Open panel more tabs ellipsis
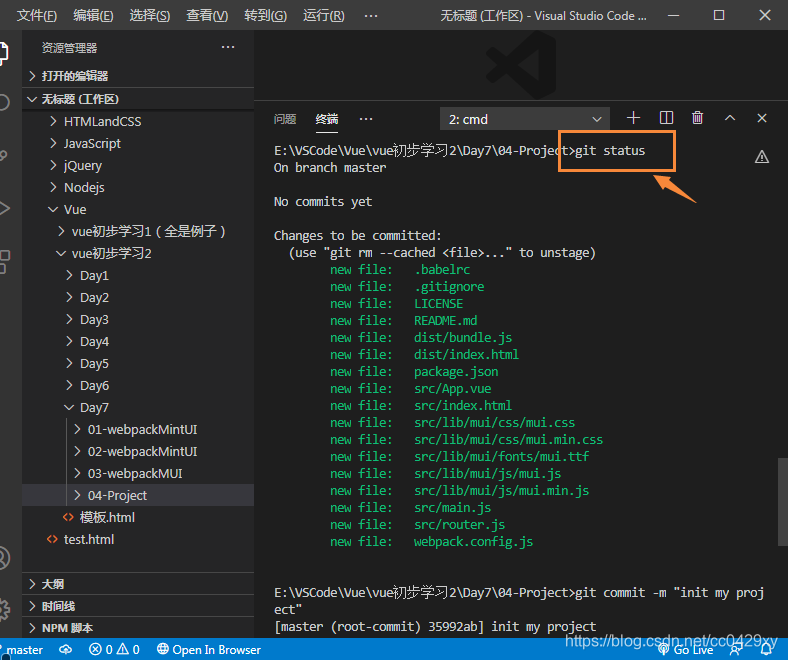 366,119
